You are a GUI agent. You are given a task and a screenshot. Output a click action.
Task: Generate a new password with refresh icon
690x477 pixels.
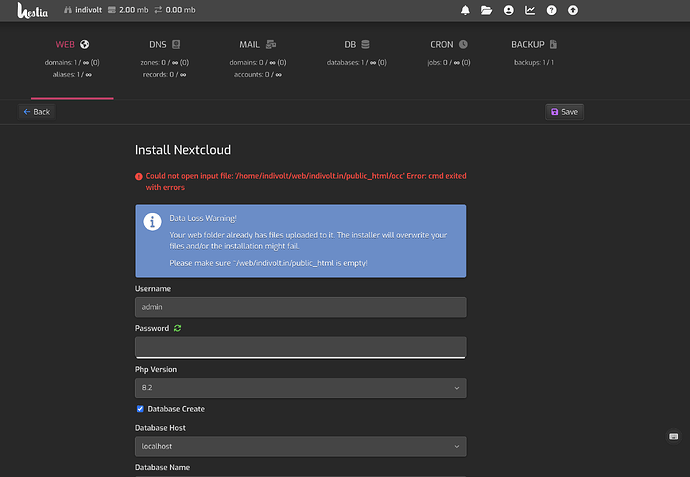coord(177,328)
